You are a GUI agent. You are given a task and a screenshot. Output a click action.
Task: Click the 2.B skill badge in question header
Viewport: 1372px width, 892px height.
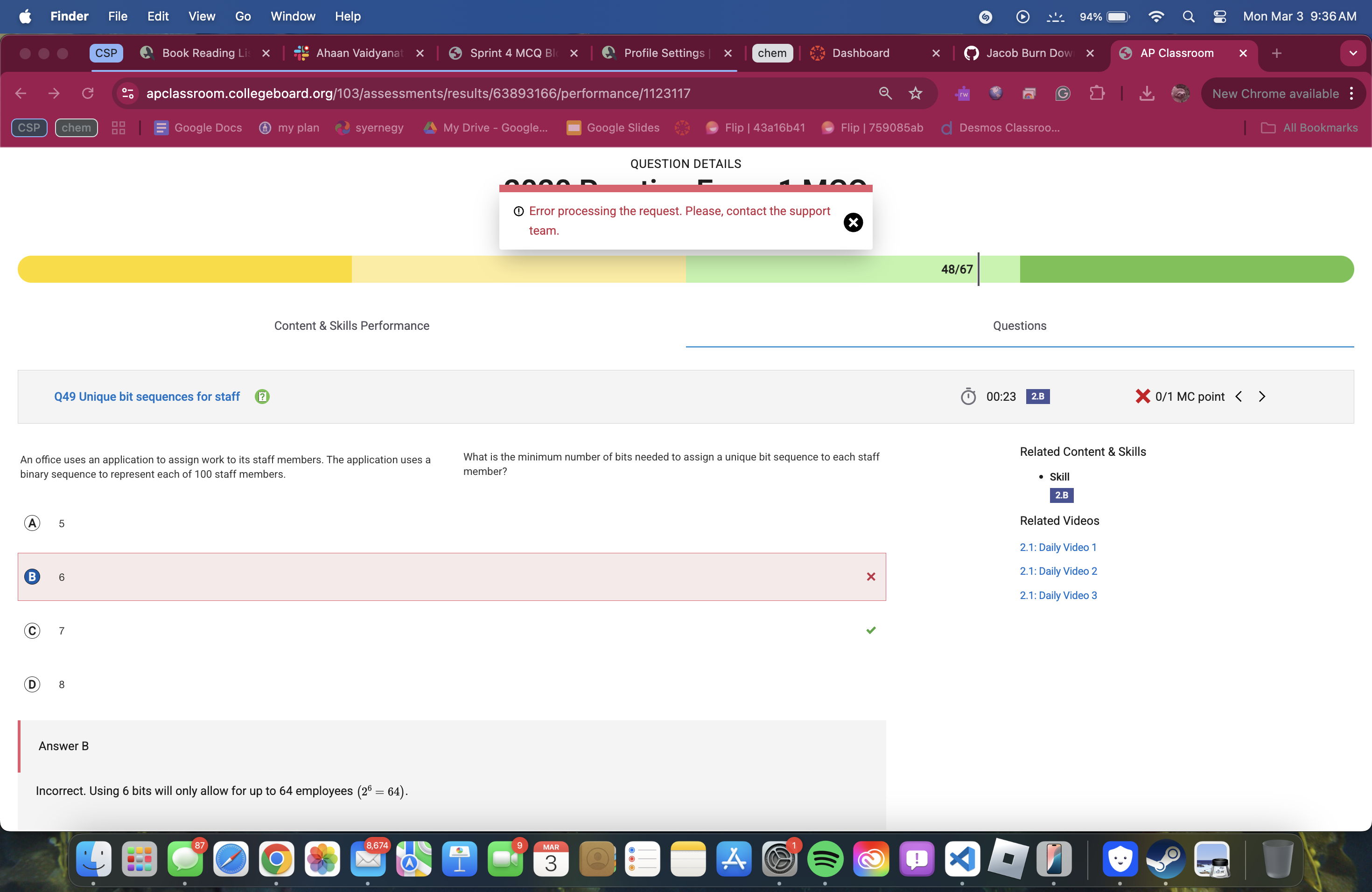point(1037,397)
